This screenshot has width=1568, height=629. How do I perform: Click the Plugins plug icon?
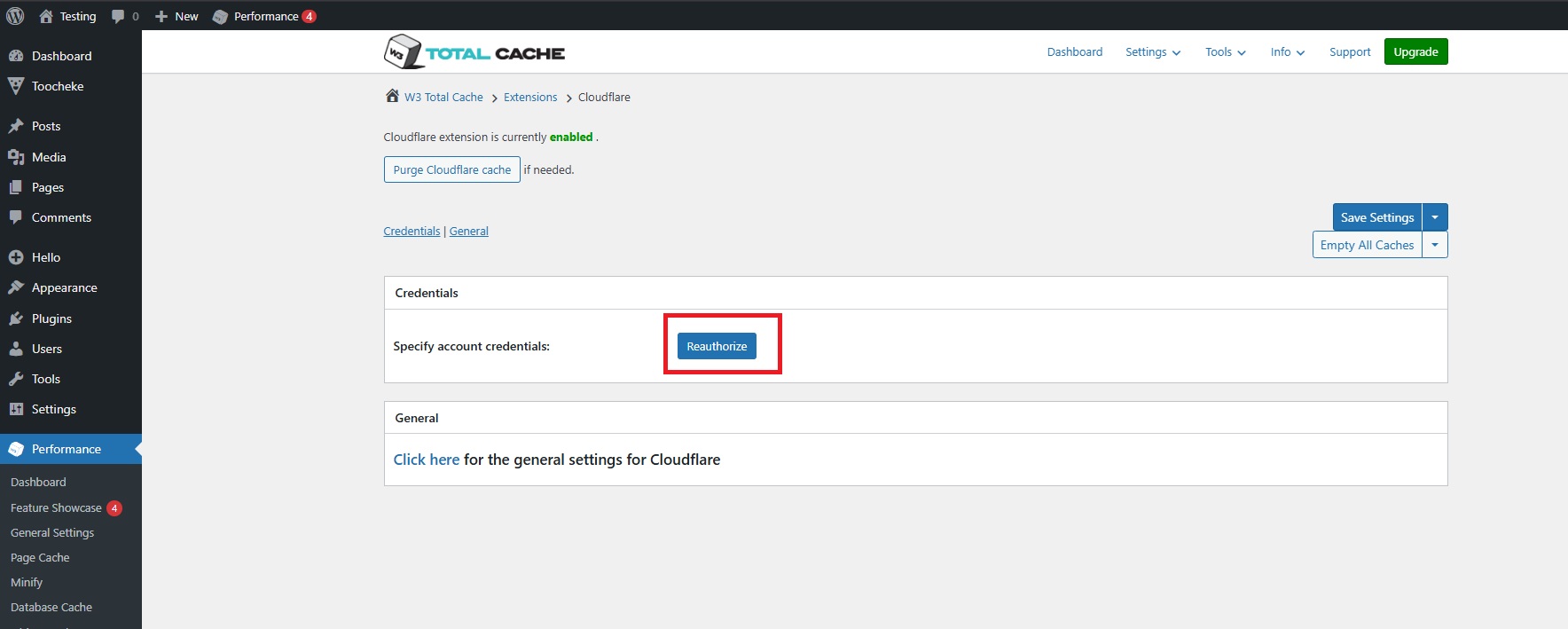[x=16, y=318]
